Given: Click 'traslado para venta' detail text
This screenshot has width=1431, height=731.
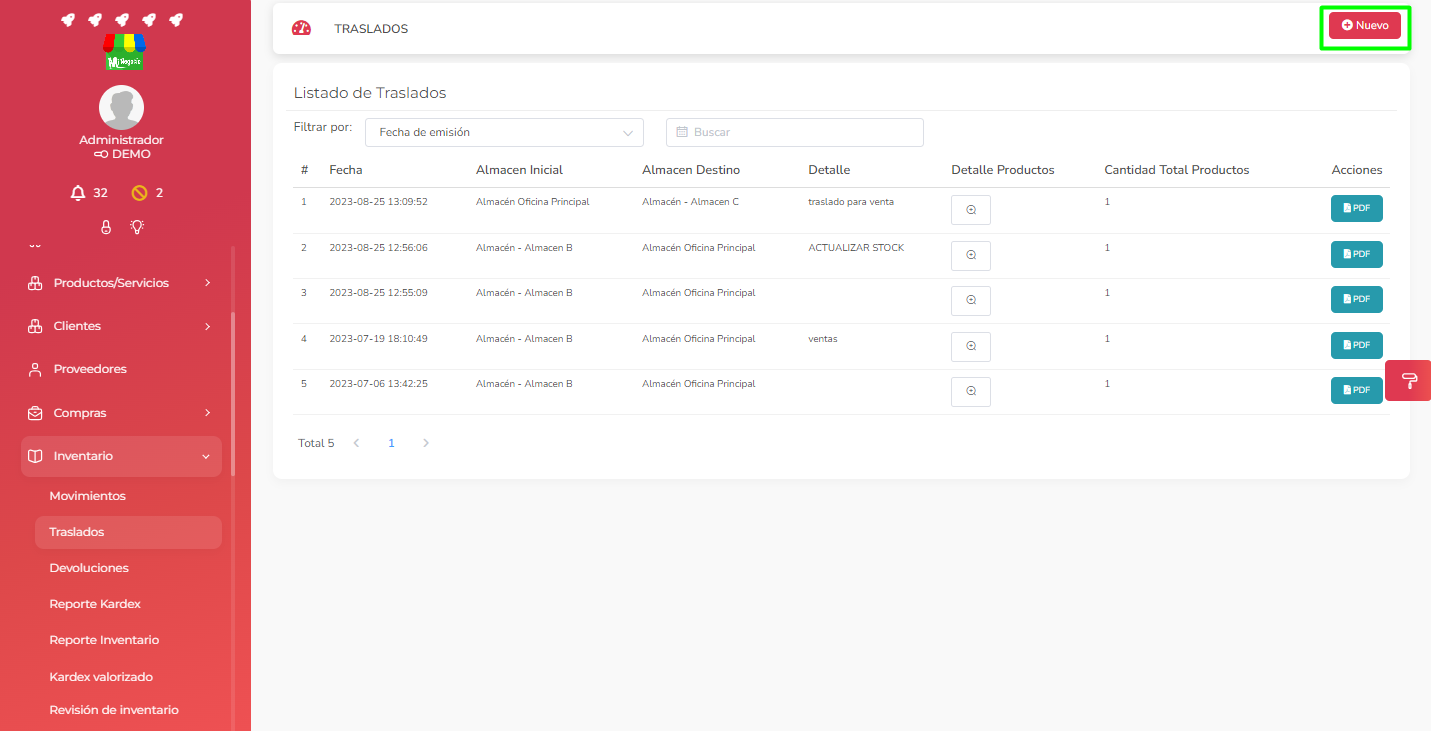Looking at the screenshot, I should click(851, 202).
